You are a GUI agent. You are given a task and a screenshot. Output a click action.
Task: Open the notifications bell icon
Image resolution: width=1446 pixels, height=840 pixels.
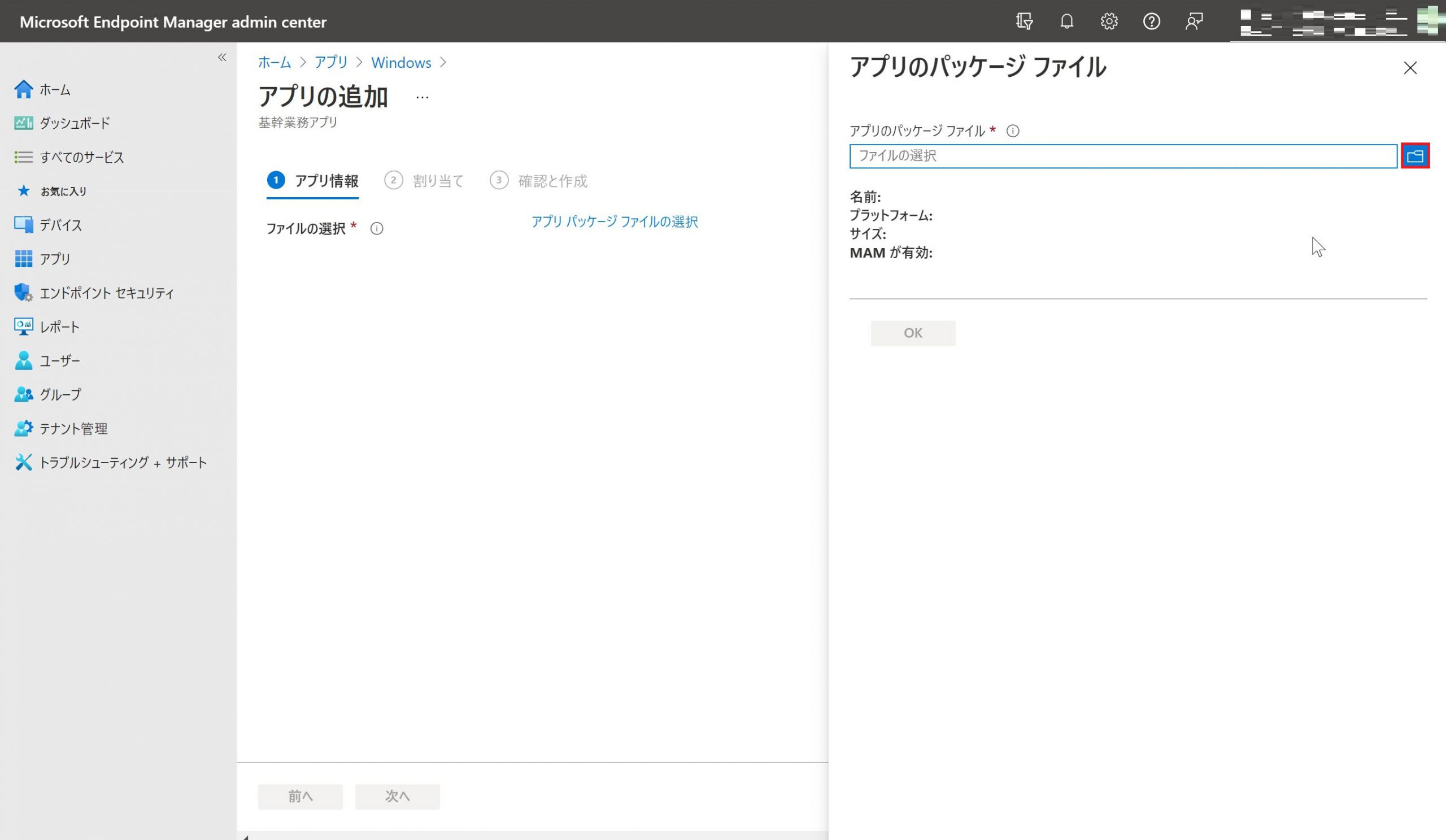[1066, 21]
